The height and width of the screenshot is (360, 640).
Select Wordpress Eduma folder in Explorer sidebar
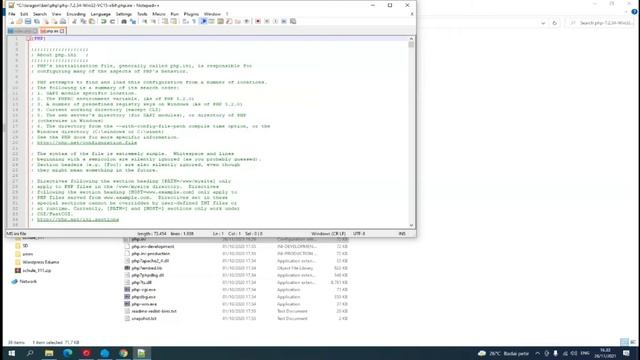pyautogui.click(x=41, y=262)
